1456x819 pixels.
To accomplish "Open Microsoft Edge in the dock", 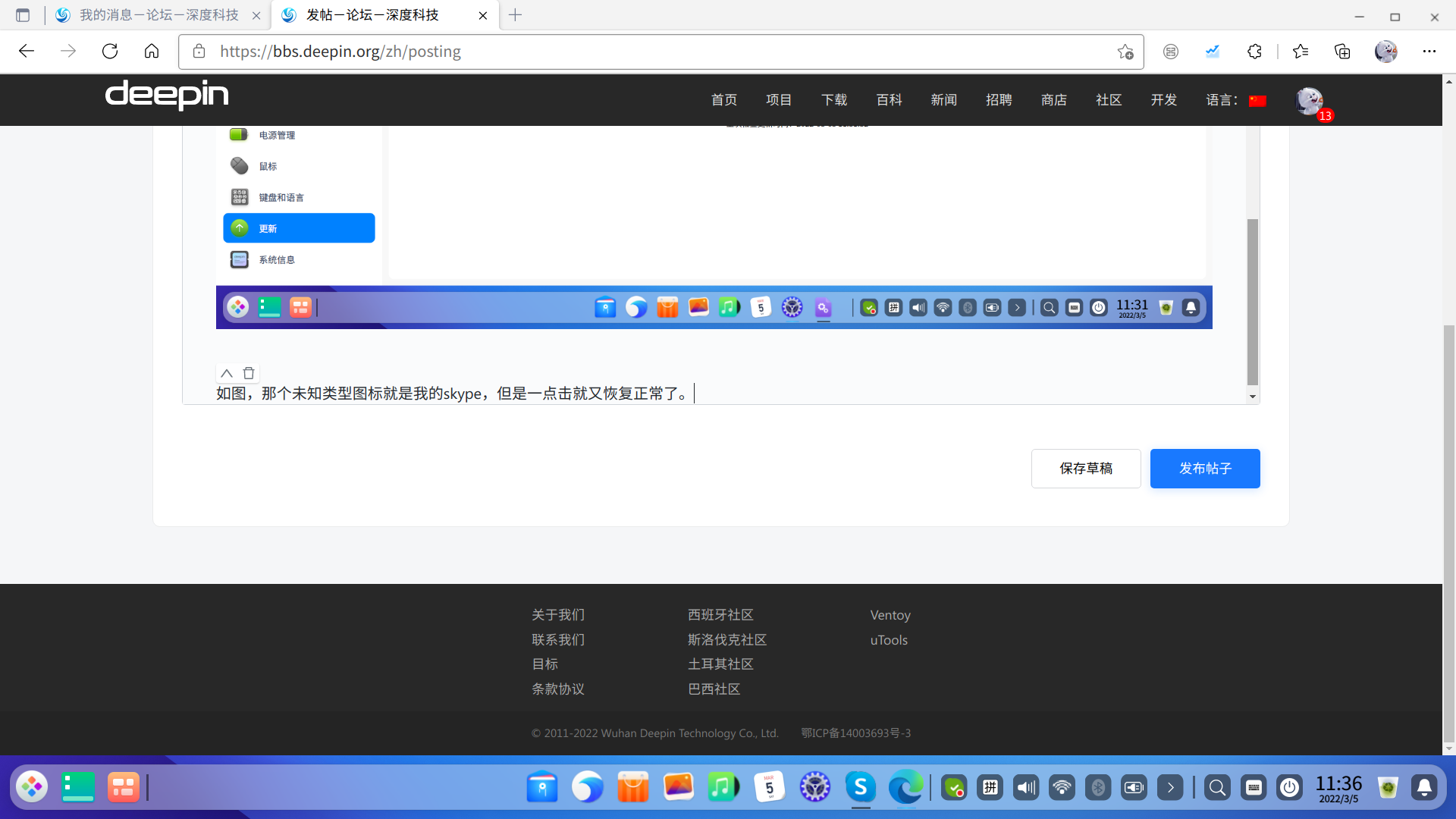I will [905, 787].
